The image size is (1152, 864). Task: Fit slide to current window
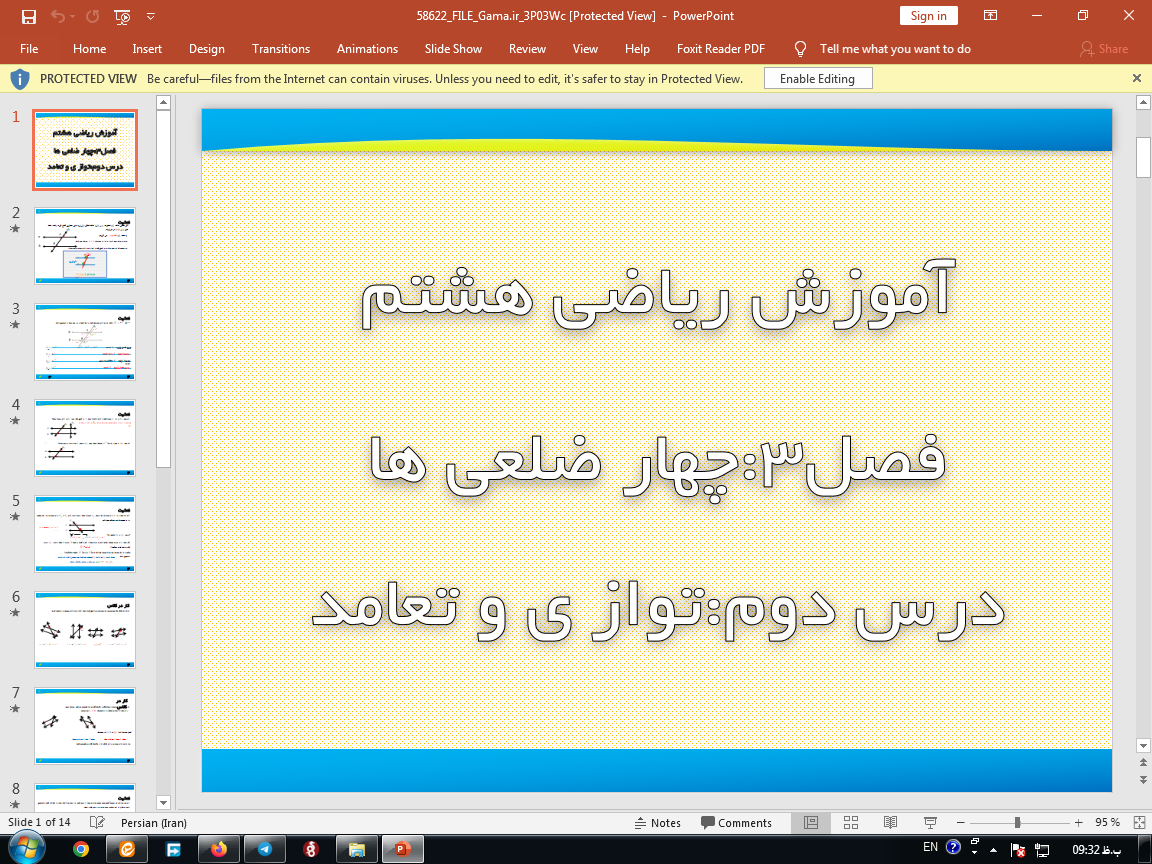pos(1139,823)
